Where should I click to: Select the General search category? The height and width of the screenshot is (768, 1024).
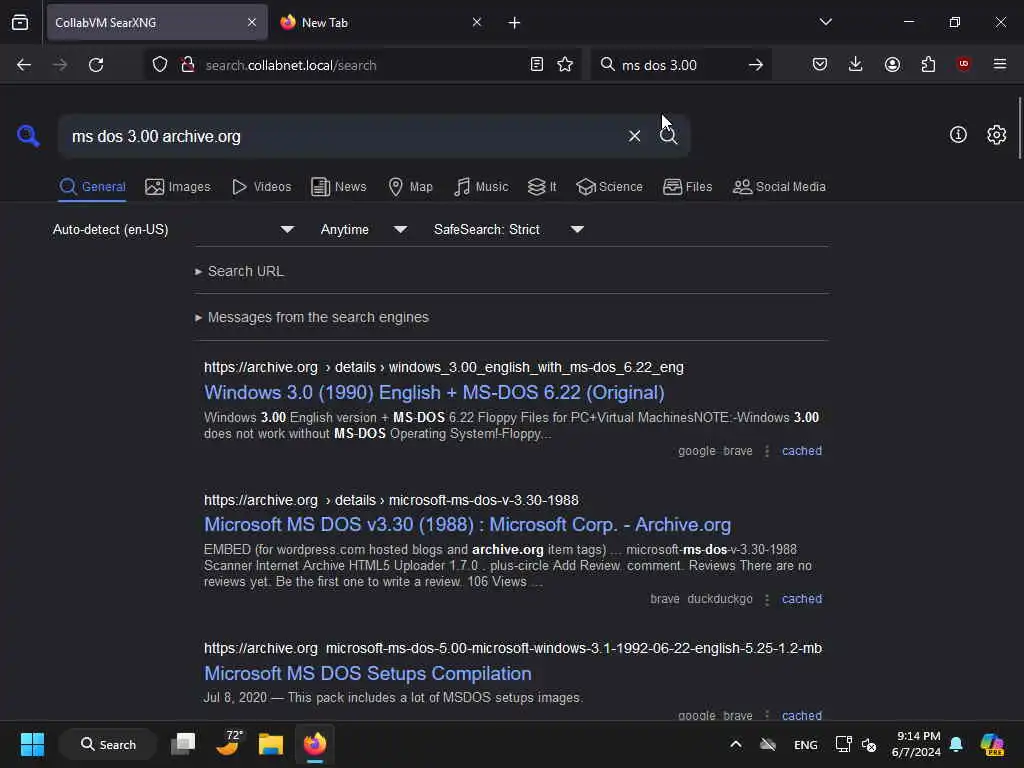(x=92, y=187)
